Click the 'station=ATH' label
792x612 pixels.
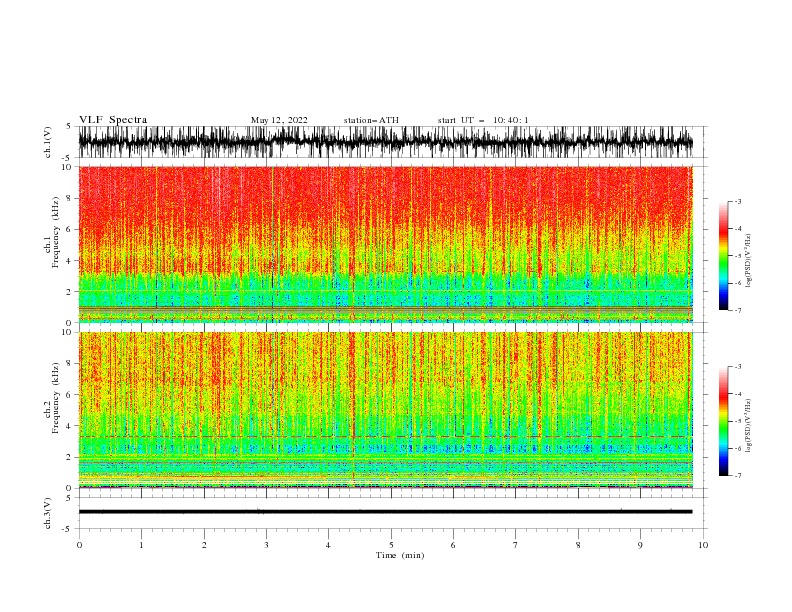(x=371, y=120)
